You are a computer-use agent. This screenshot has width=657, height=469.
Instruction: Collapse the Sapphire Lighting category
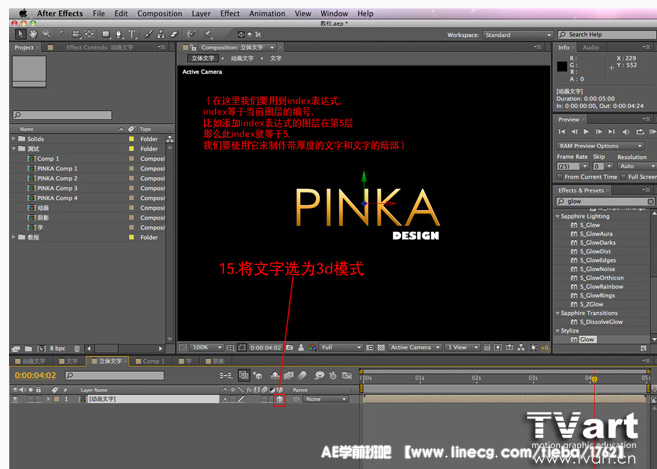click(558, 216)
